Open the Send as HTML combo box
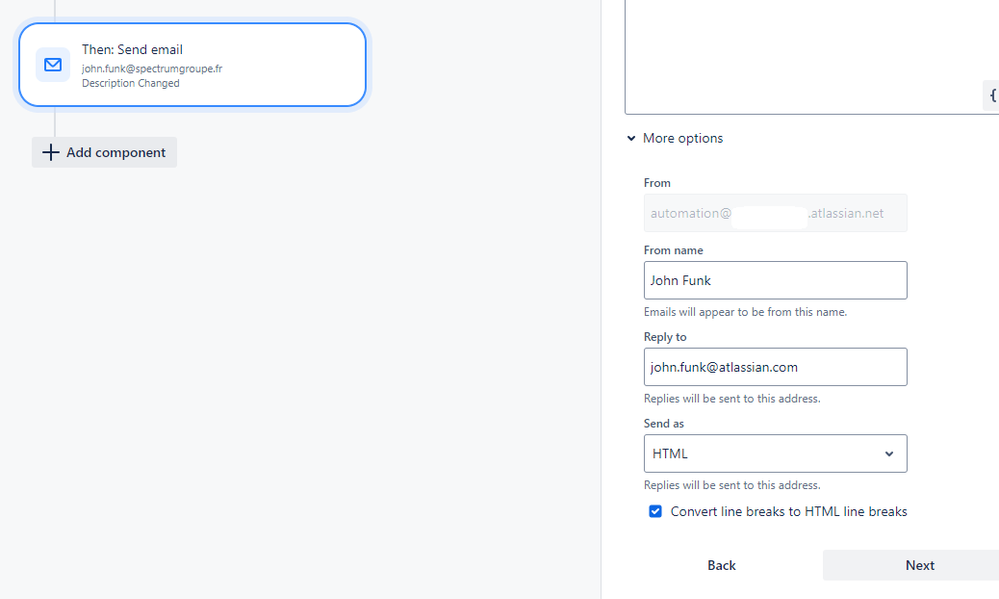The image size is (999, 599). [775, 454]
